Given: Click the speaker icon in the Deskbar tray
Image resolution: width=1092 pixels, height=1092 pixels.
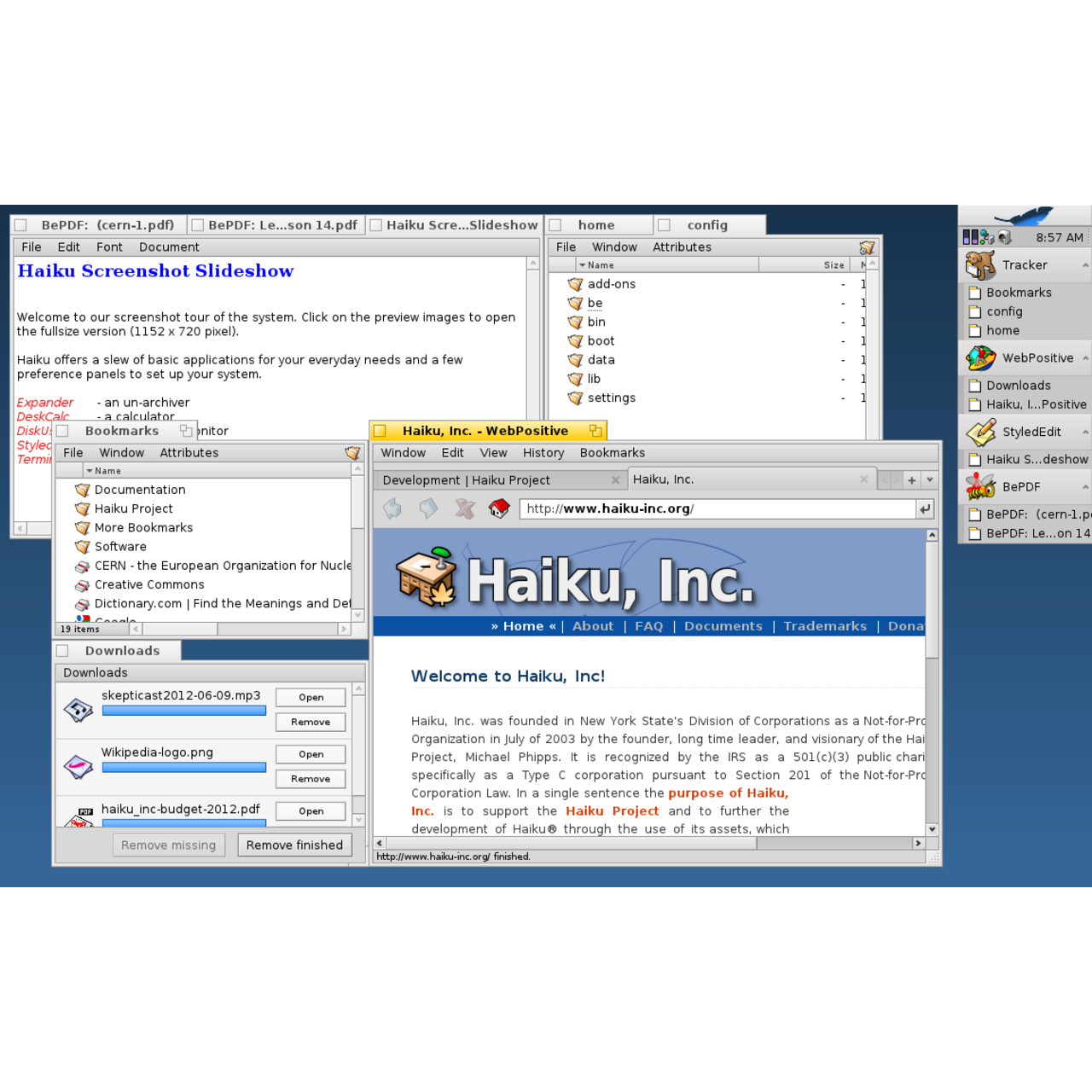Looking at the screenshot, I should click(x=1004, y=237).
